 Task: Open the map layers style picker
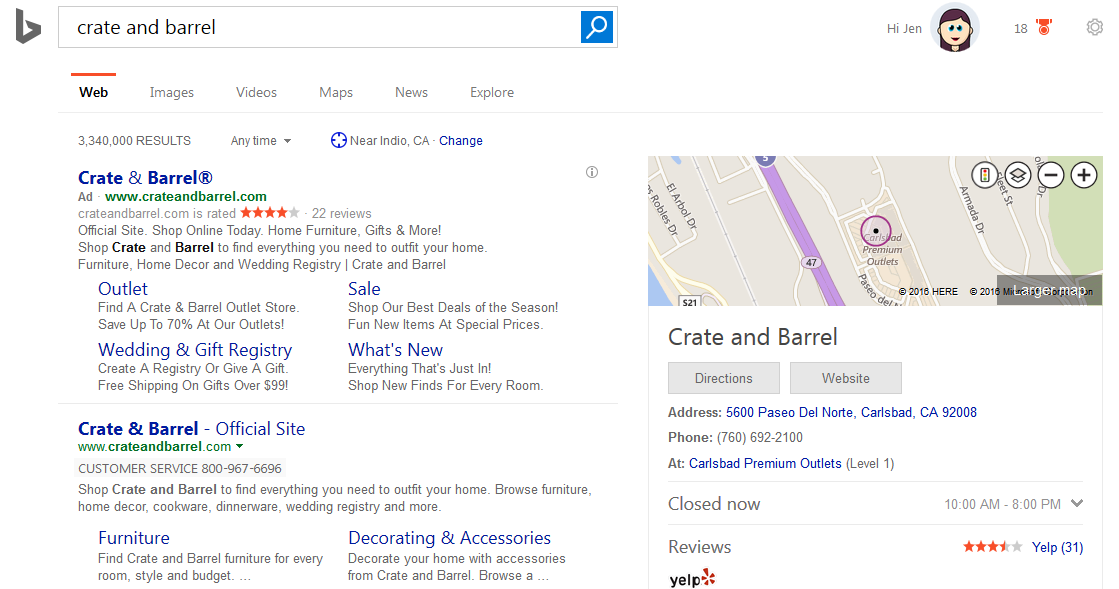point(1017,175)
